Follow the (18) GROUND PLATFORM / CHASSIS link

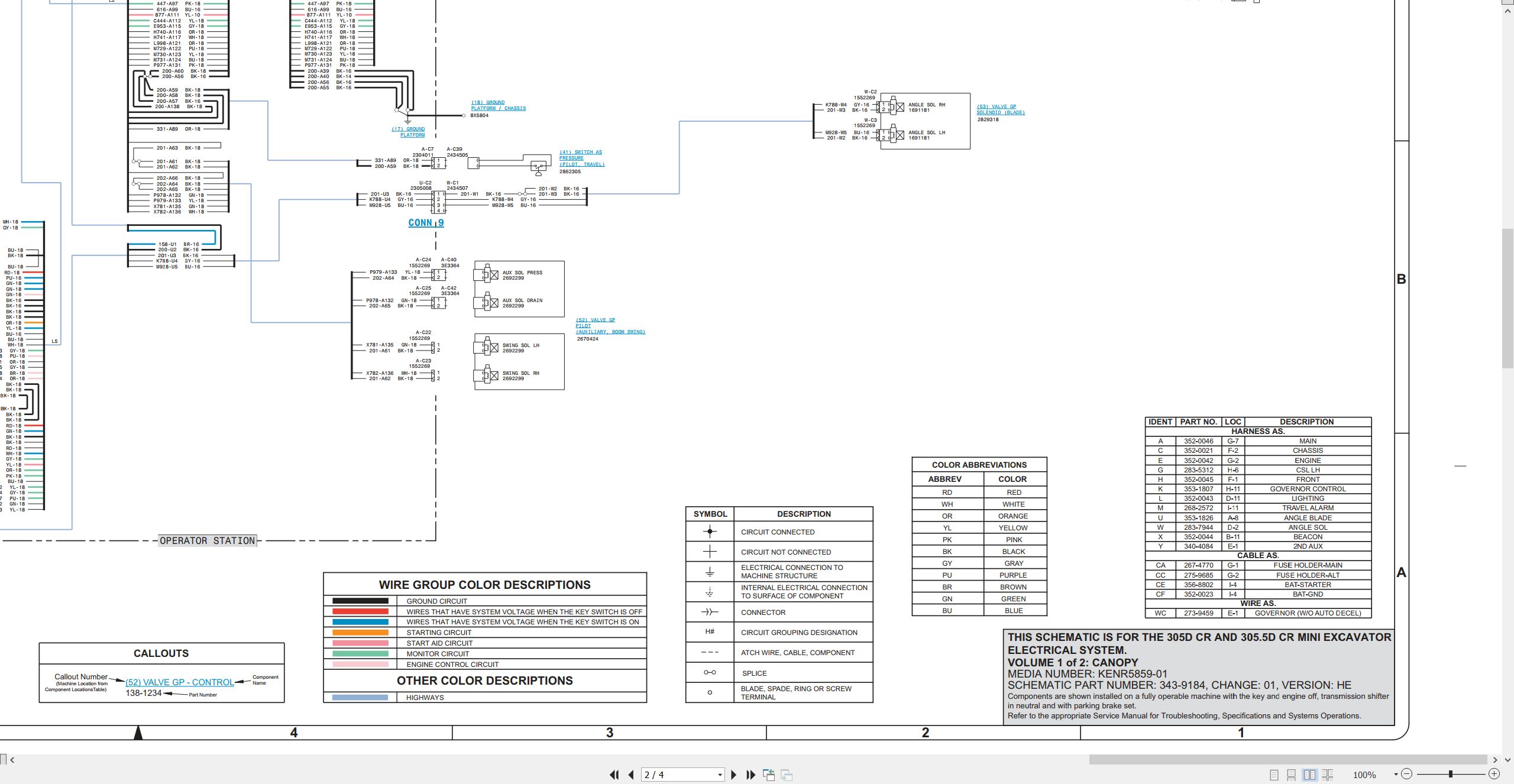[498, 105]
